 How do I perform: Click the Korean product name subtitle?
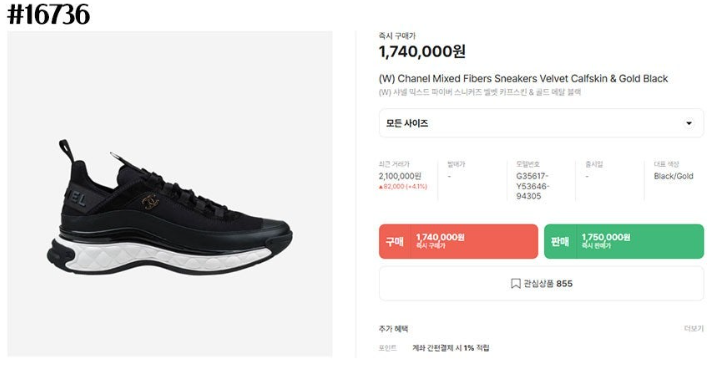(480, 92)
